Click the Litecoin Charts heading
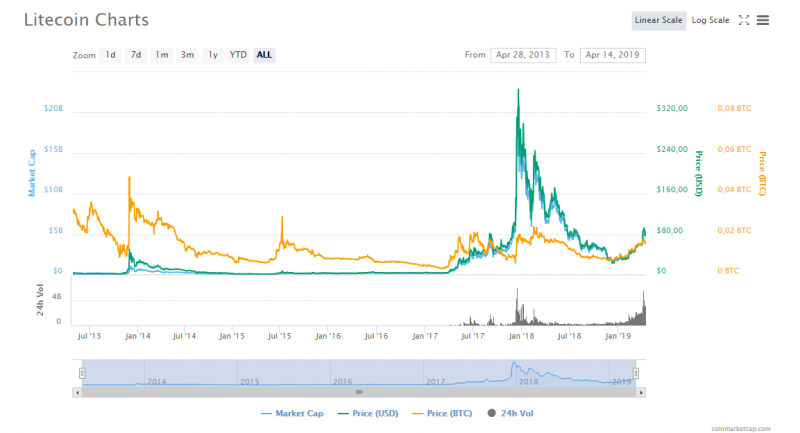The width and height of the screenshot is (800, 433). (x=86, y=20)
